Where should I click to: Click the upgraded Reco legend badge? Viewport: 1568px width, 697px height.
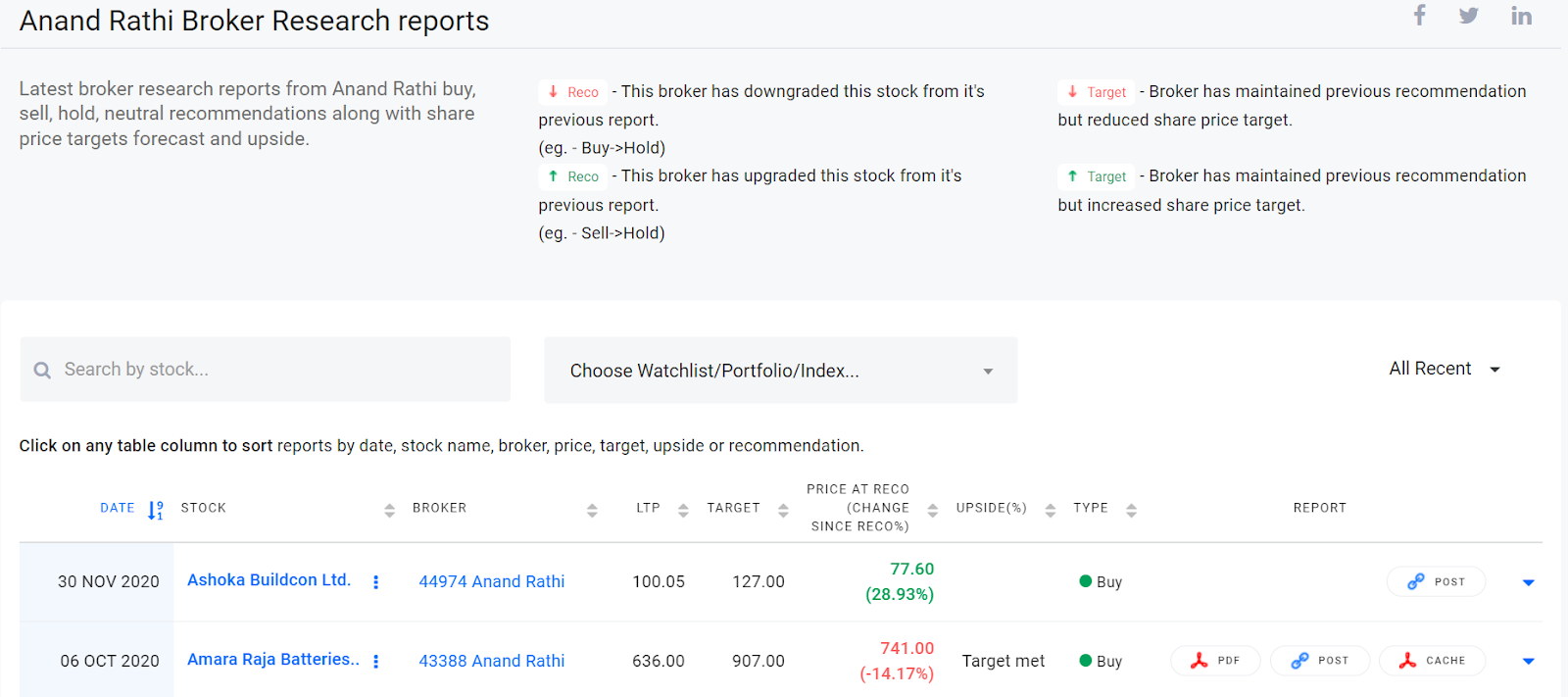[572, 176]
